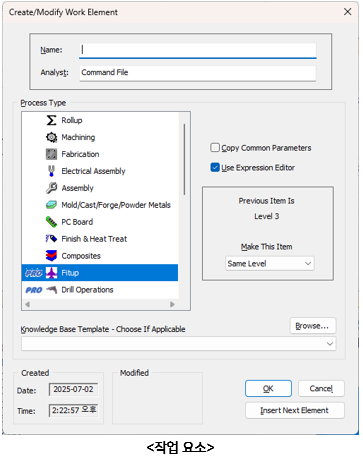
Task: Pick the Fabrication icon
Action: click(x=51, y=154)
